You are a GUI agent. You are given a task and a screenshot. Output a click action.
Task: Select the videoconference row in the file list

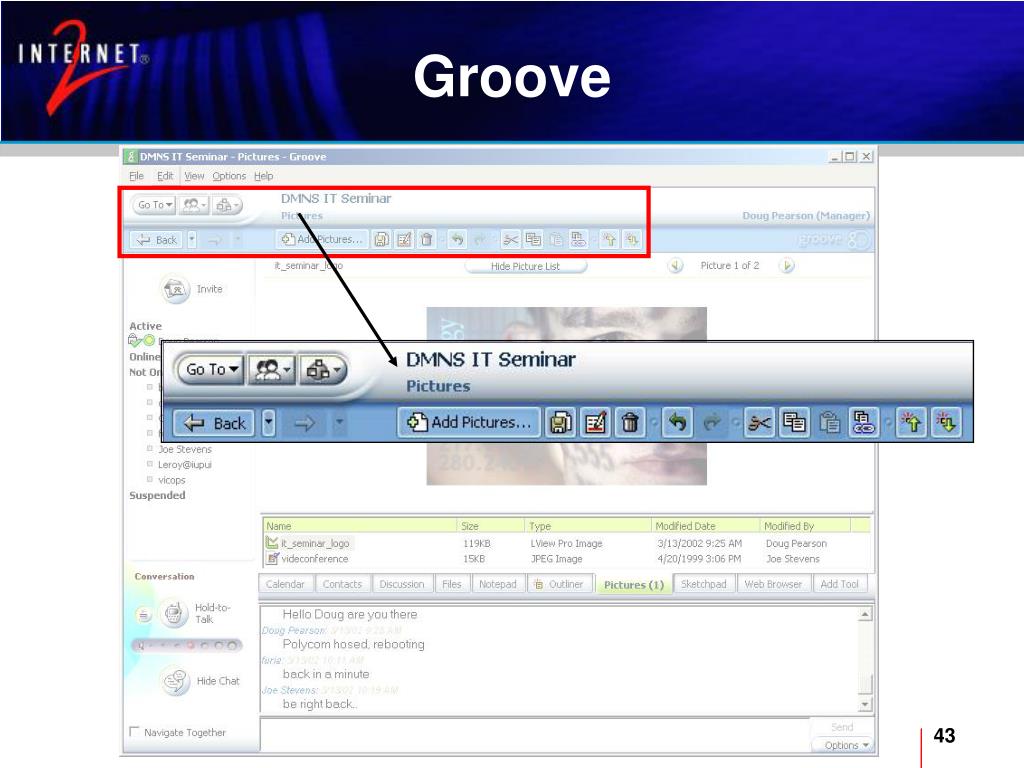pos(566,559)
